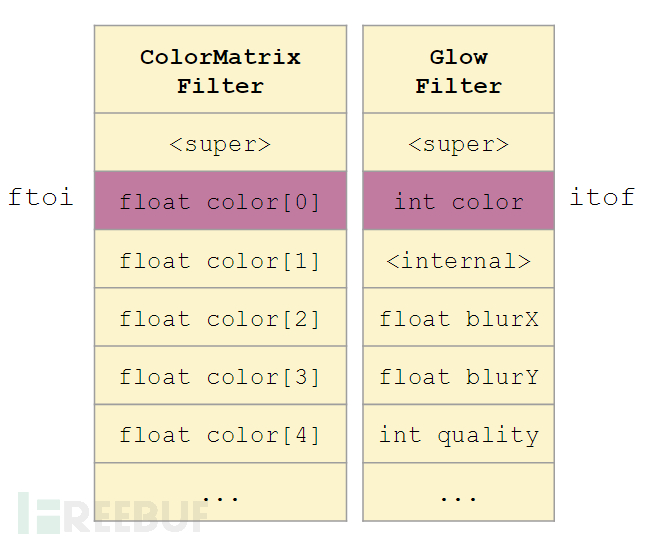Screen dimensions: 648x541
Task: Select the int quality field
Action: coord(458,434)
